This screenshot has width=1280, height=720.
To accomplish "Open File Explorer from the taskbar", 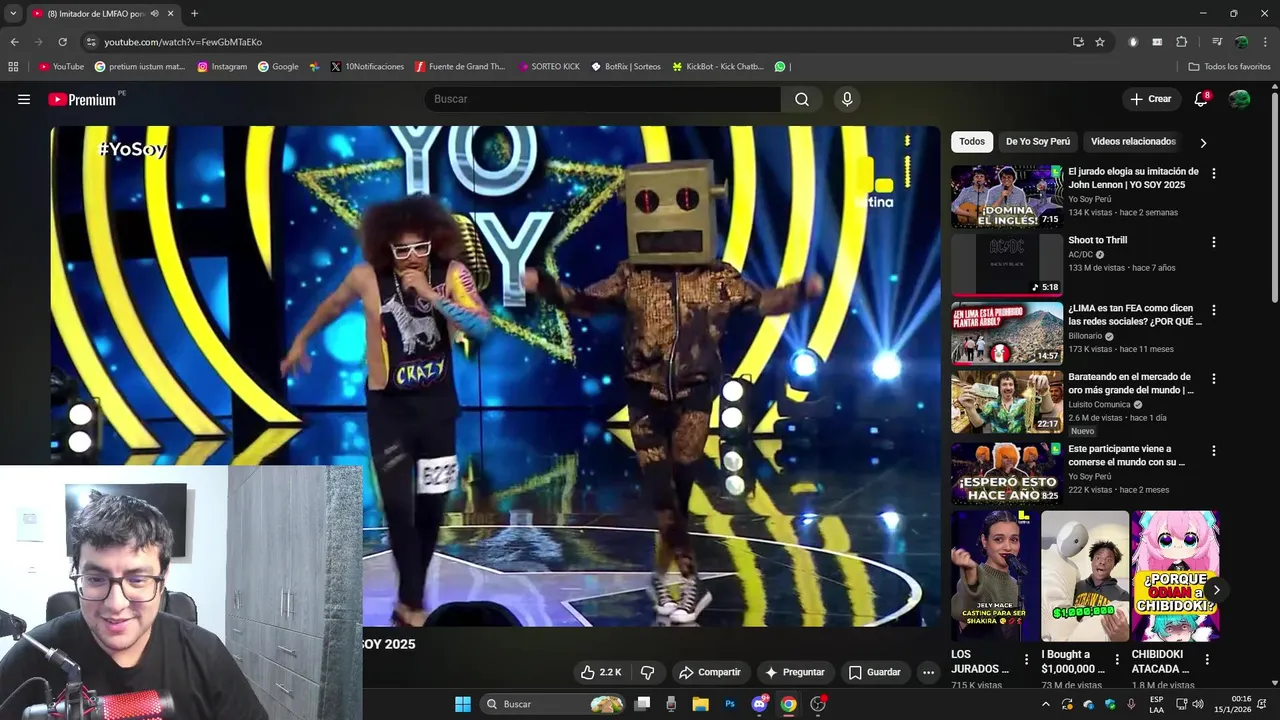I will pyautogui.click(x=701, y=704).
